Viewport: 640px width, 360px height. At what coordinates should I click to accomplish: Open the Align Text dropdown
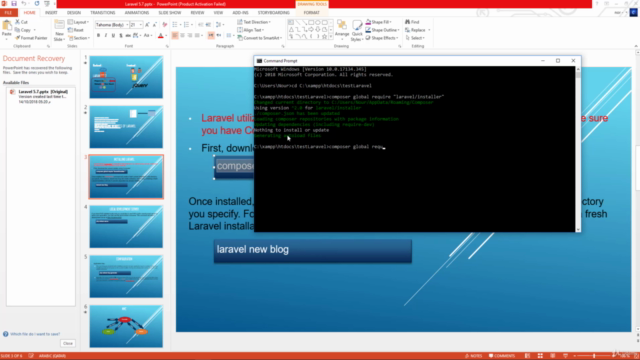[x=251, y=30]
